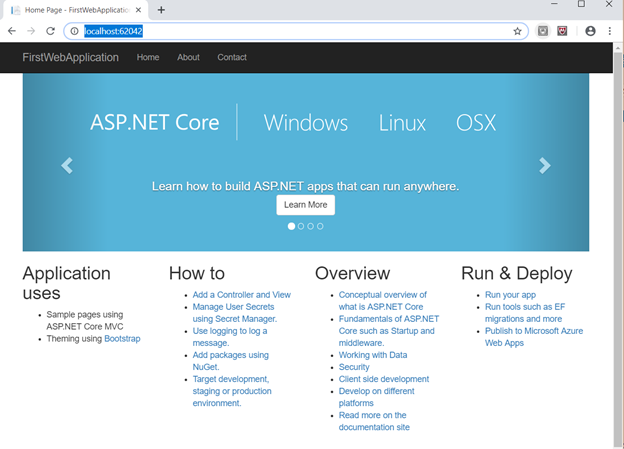This screenshot has height=449, width=624.
Task: Click the How to heading
Action: click(197, 273)
